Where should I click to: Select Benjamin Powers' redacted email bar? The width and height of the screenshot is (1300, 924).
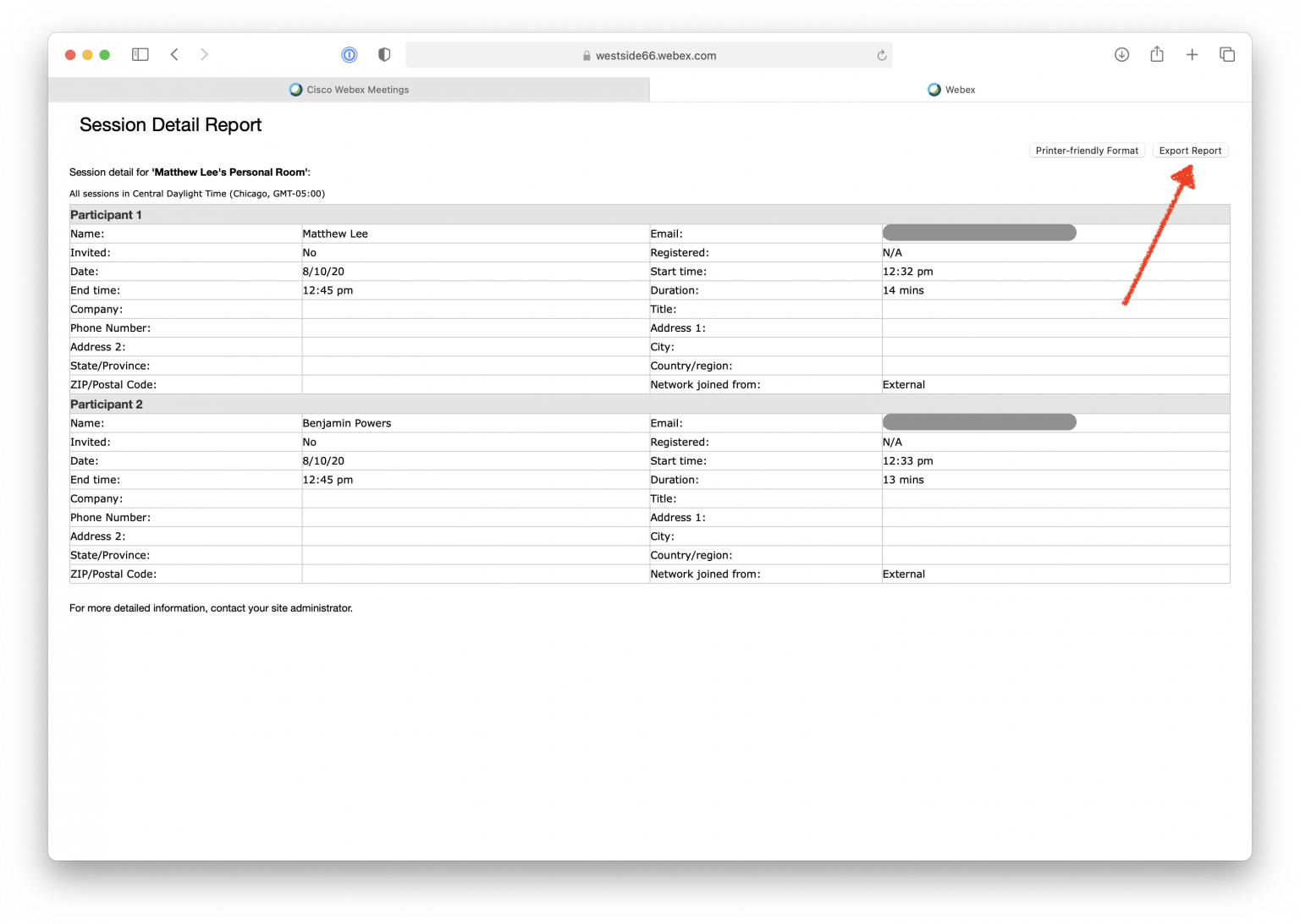979,421
